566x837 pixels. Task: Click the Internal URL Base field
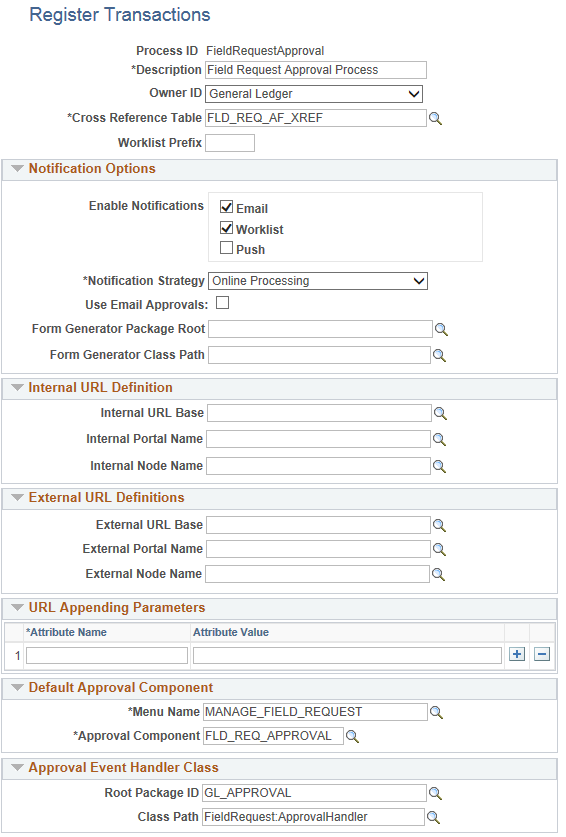(319, 413)
